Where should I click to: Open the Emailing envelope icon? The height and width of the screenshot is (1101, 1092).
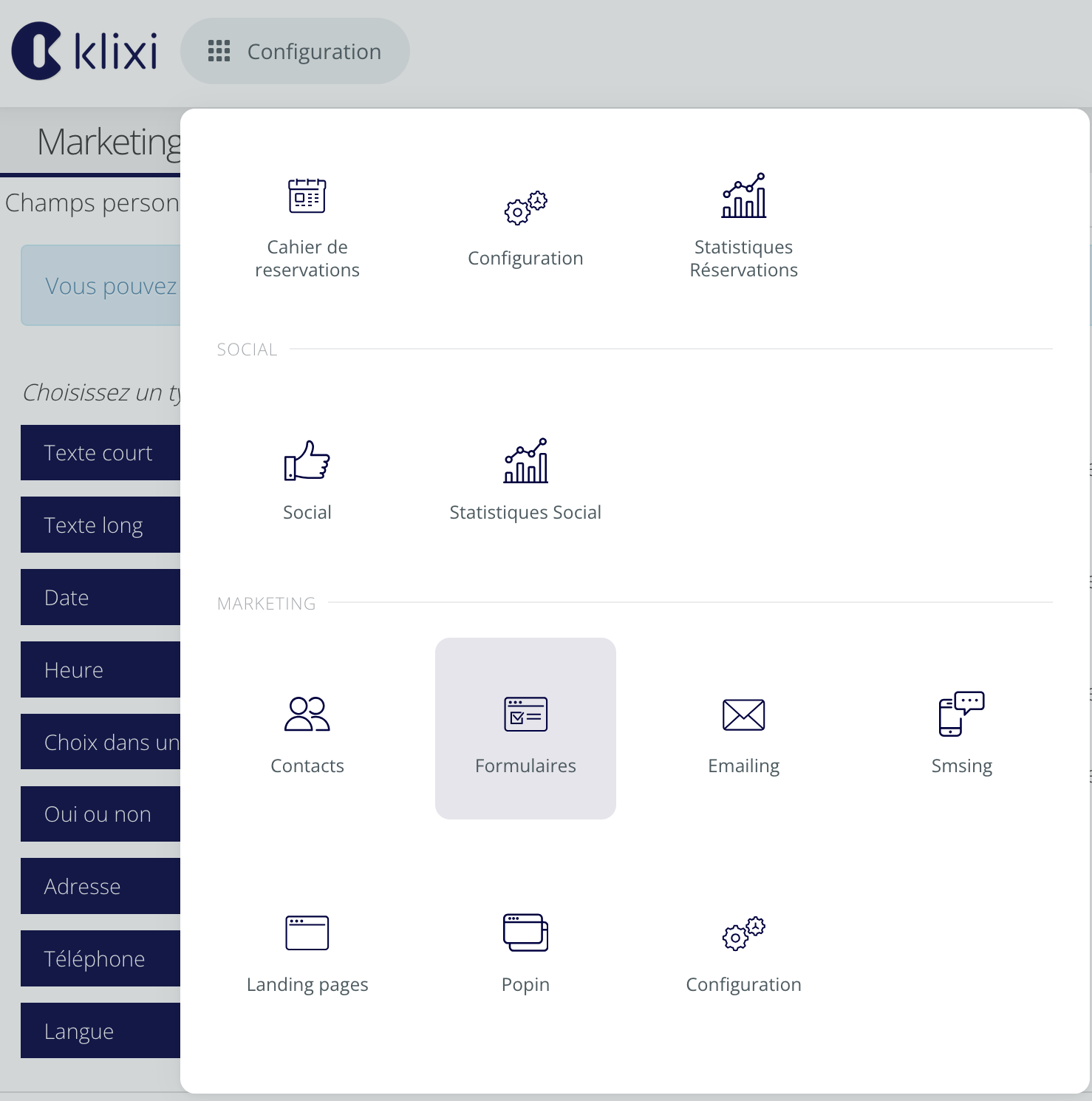744,715
